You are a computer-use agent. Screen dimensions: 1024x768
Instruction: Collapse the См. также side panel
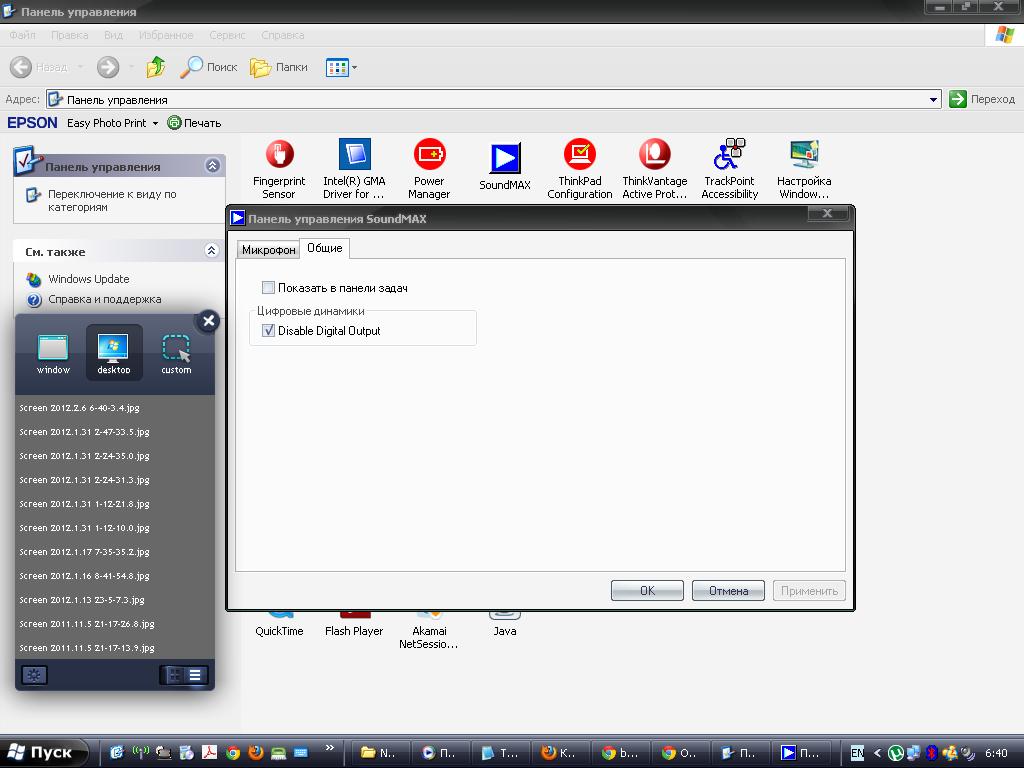pos(212,251)
